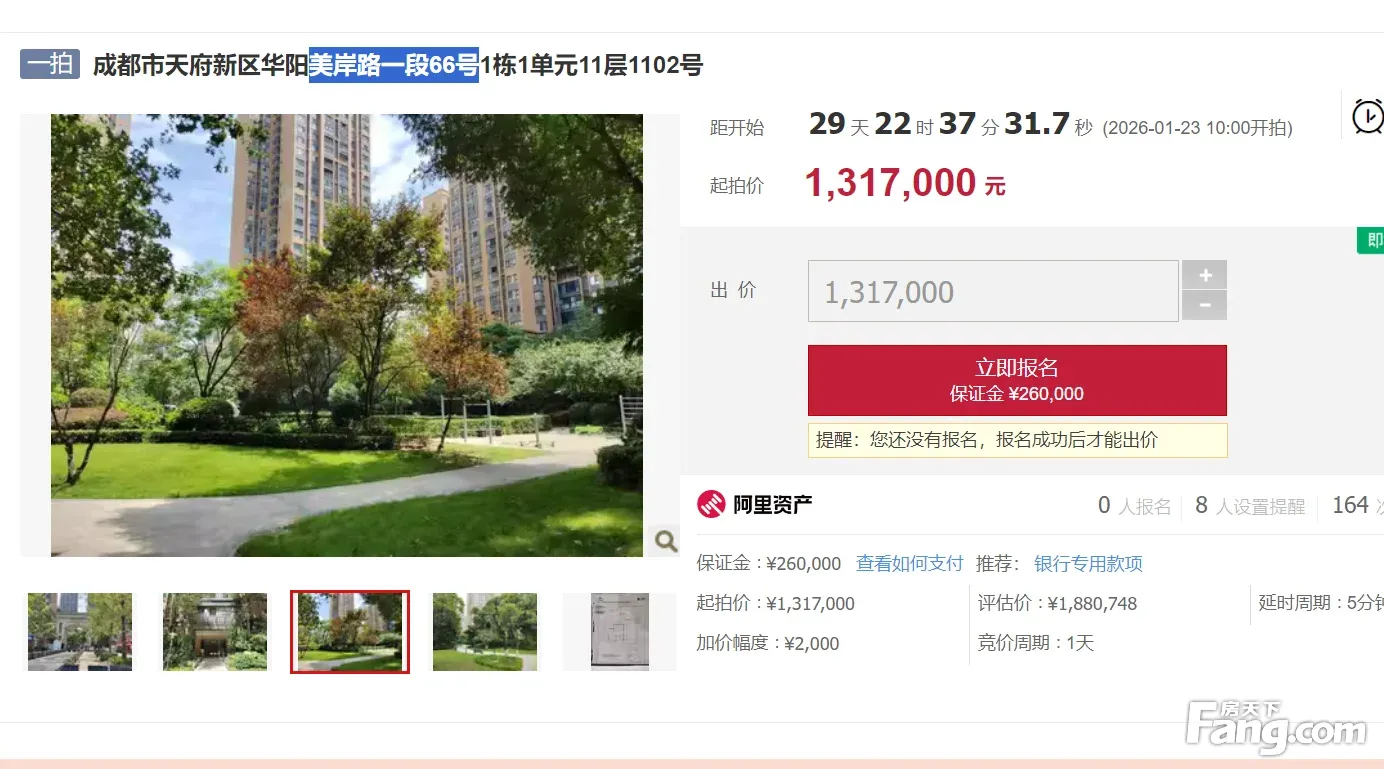Click the bid price input field
This screenshot has height=769, width=1384.
993,291
